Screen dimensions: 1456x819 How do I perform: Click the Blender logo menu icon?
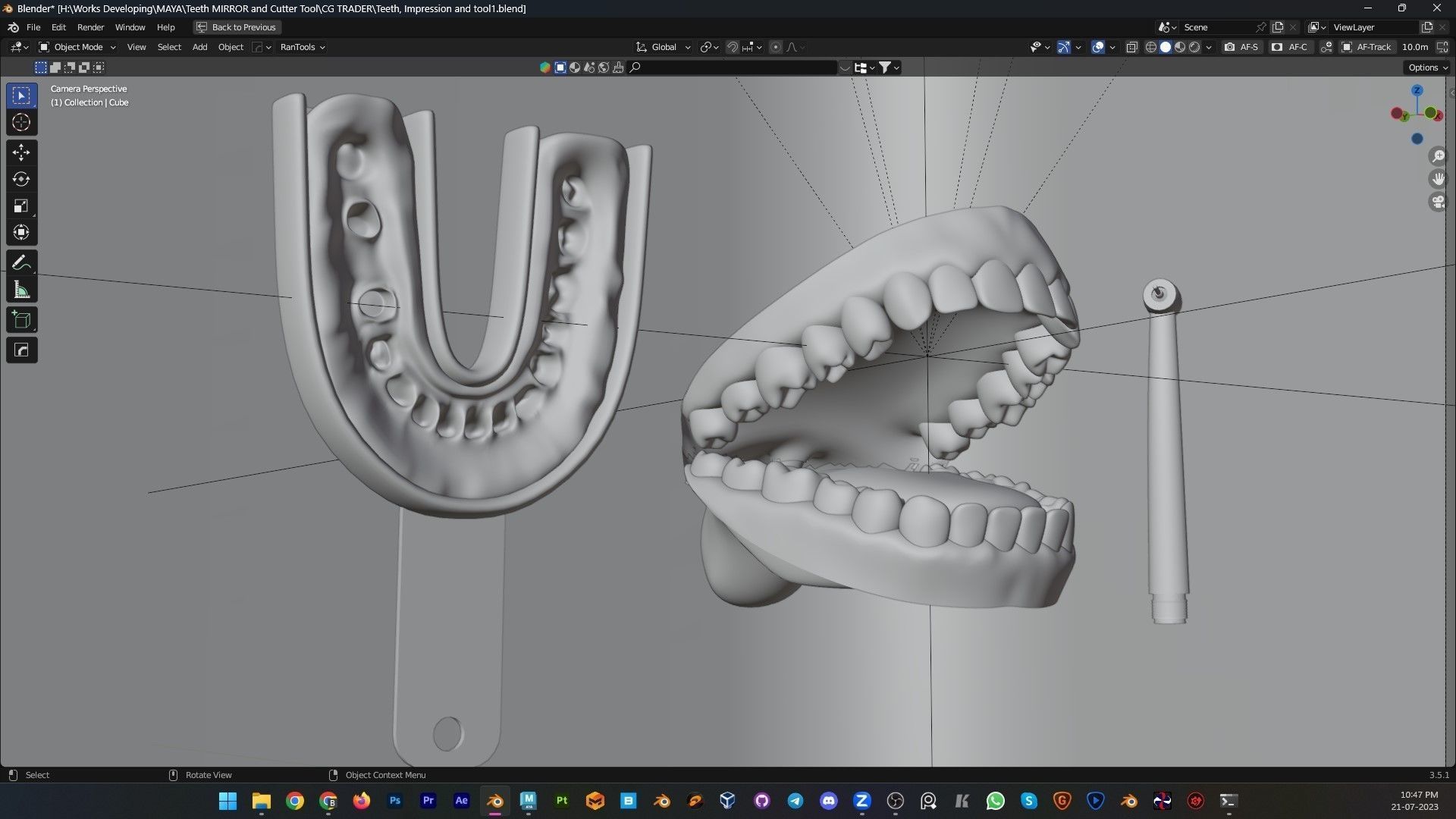[13, 27]
